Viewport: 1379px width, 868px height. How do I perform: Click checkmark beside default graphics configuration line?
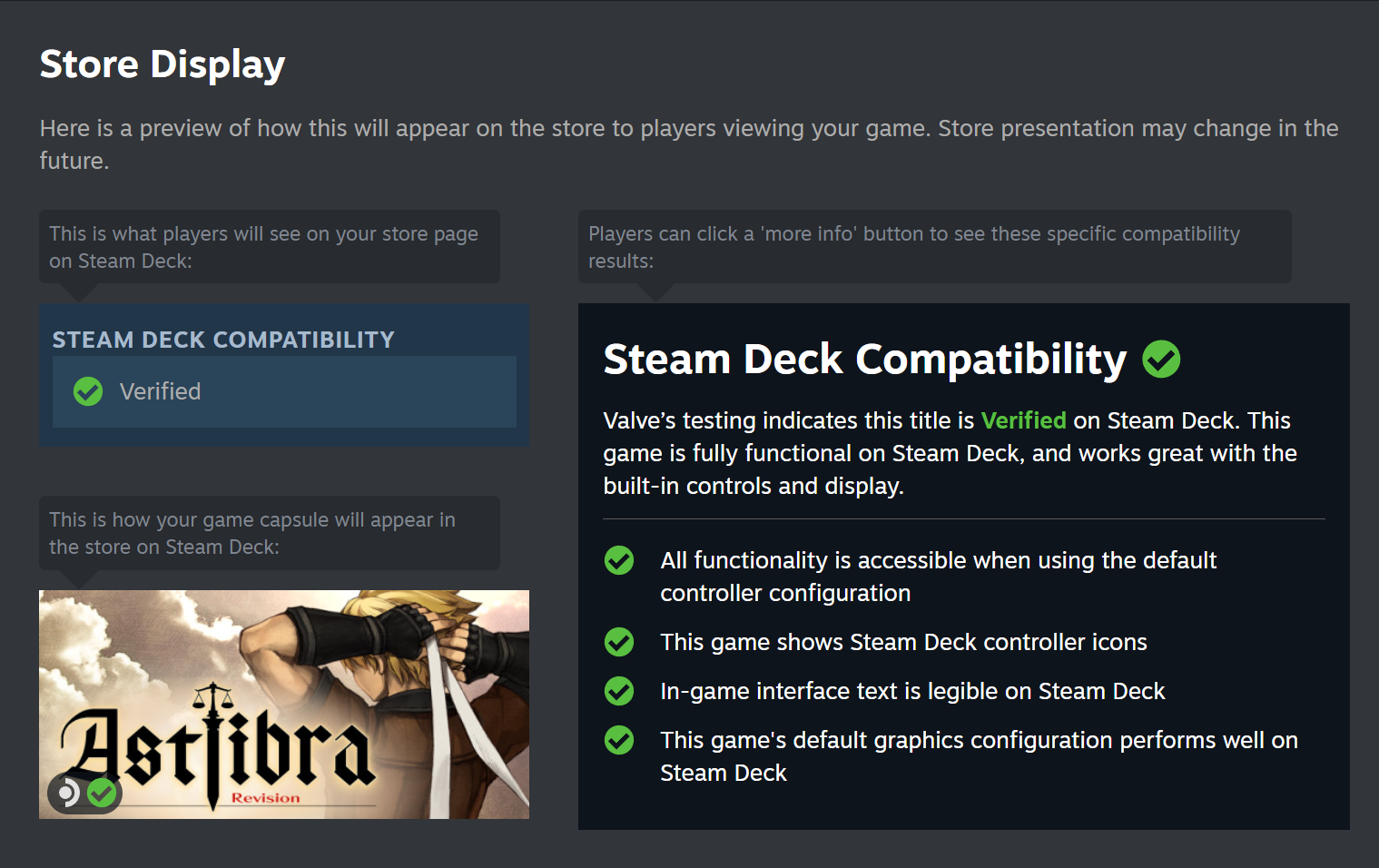pos(619,740)
